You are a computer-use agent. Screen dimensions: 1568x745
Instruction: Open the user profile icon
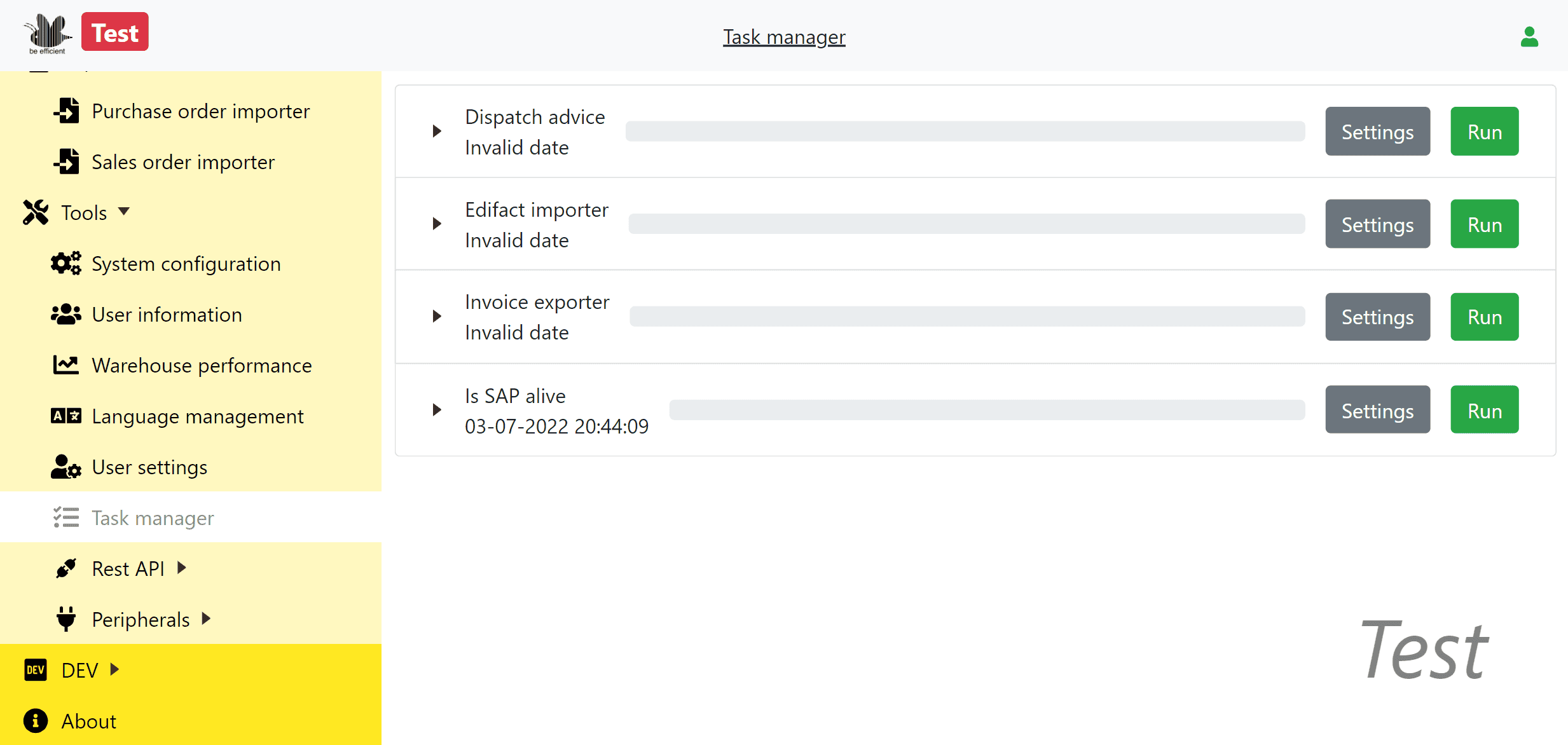tap(1529, 37)
